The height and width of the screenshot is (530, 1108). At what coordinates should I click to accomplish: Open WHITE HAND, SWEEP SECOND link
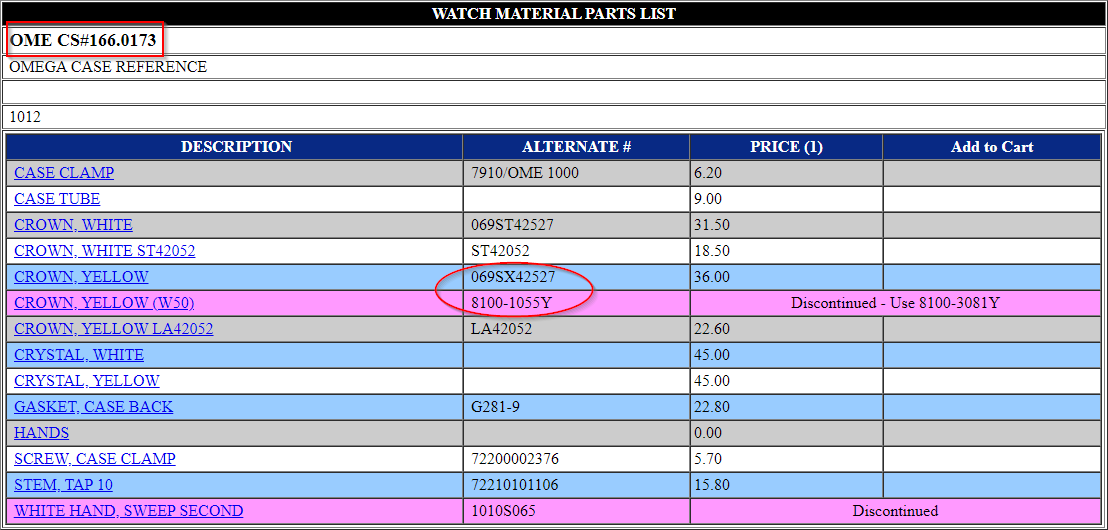click(x=129, y=510)
